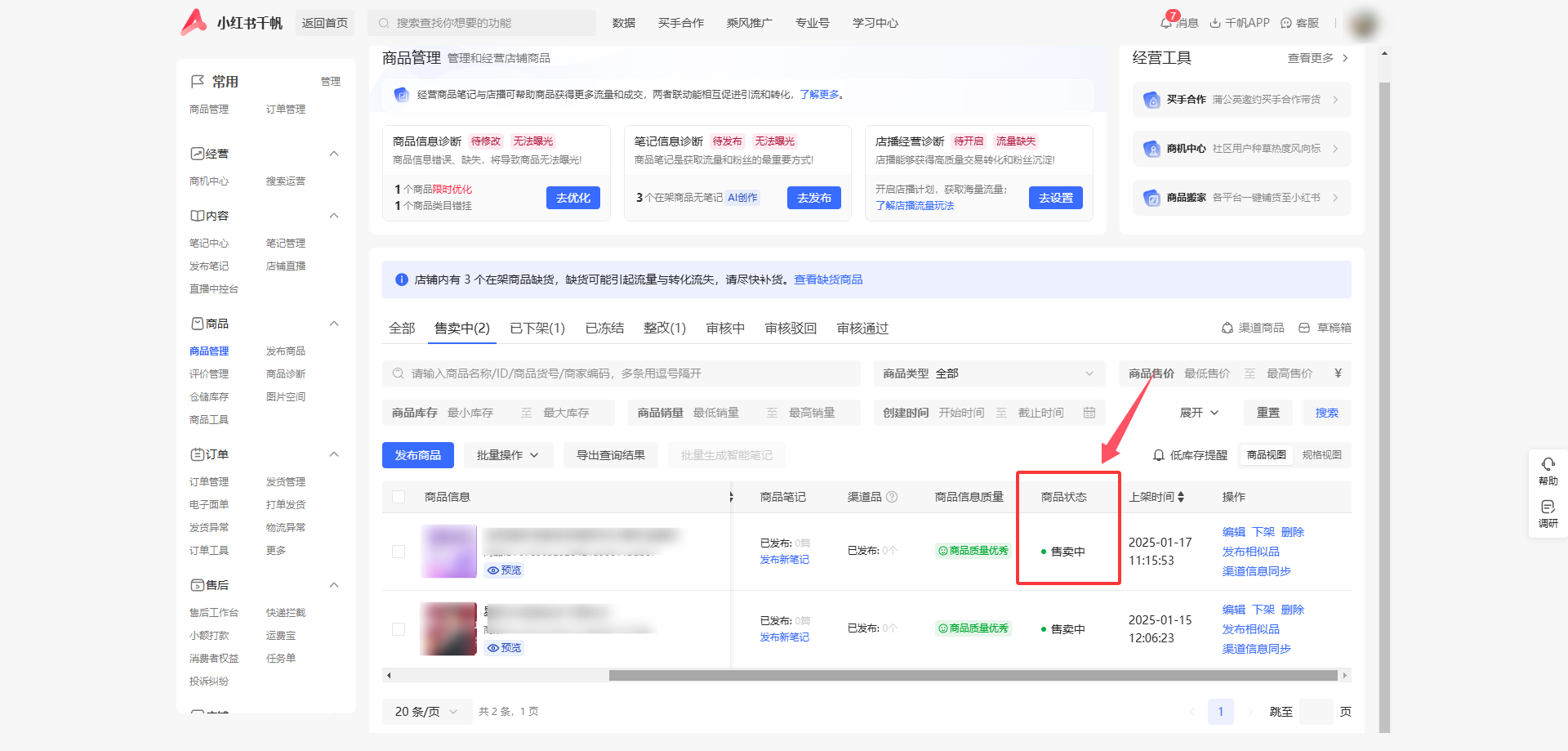
Task: Check the second product row checkbox
Action: (x=399, y=629)
